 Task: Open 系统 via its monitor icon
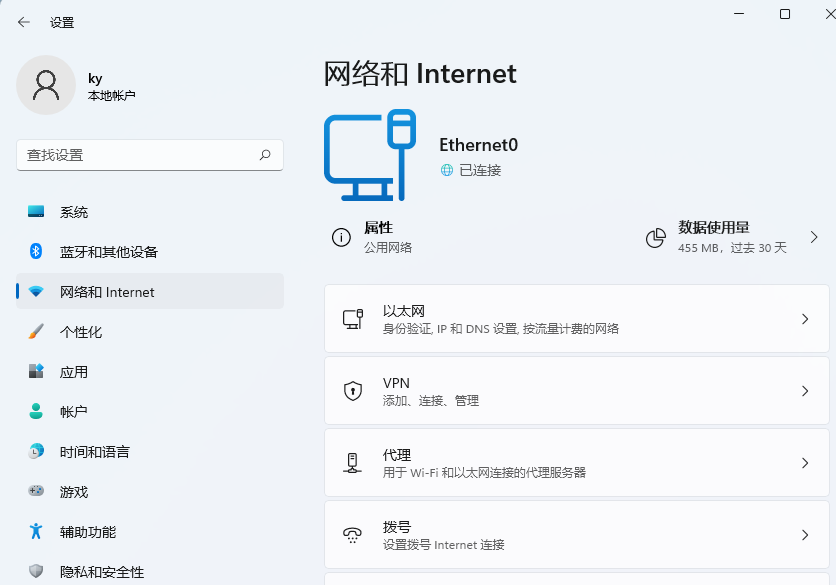[37, 212]
